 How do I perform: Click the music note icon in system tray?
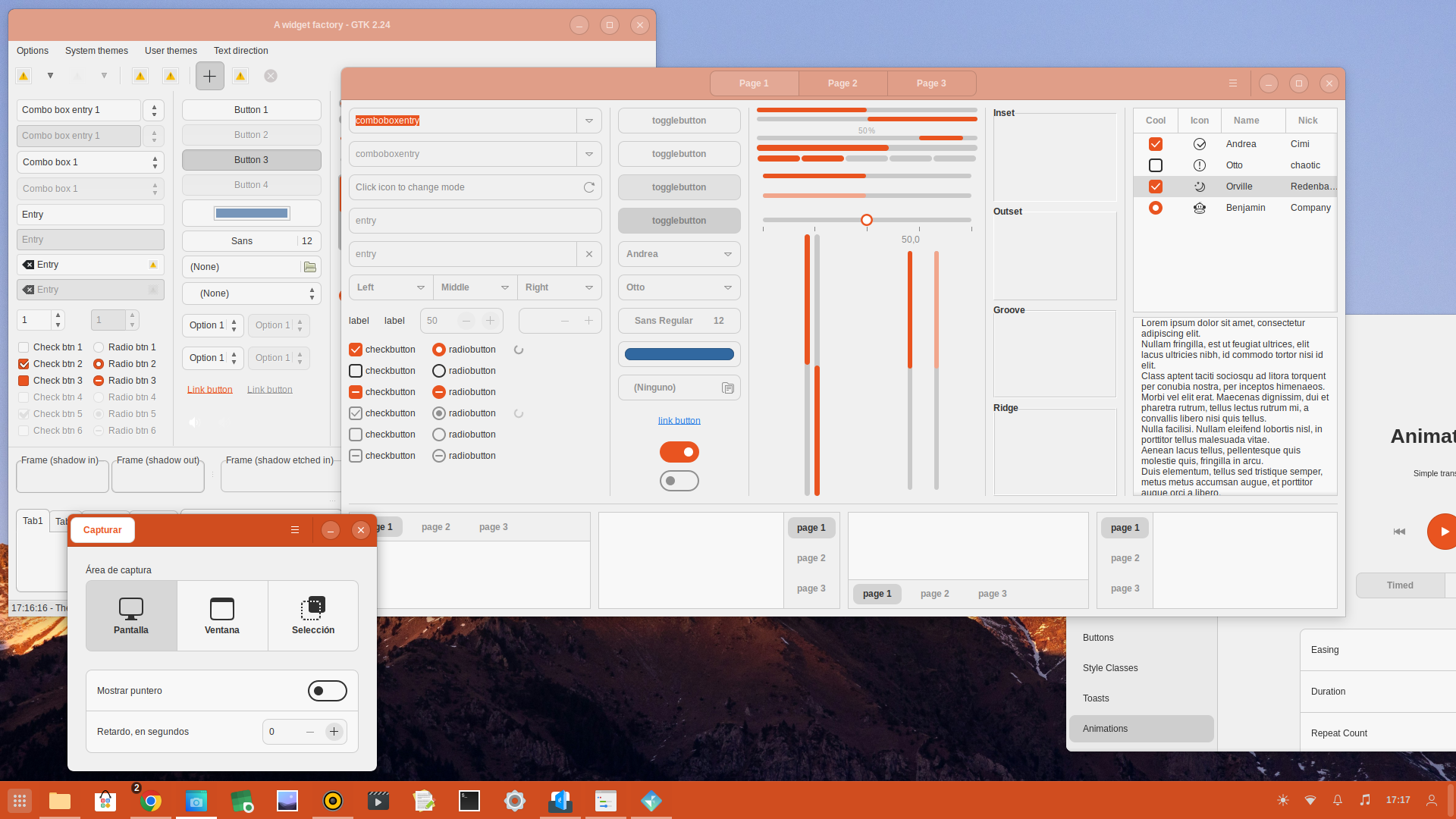click(1365, 800)
